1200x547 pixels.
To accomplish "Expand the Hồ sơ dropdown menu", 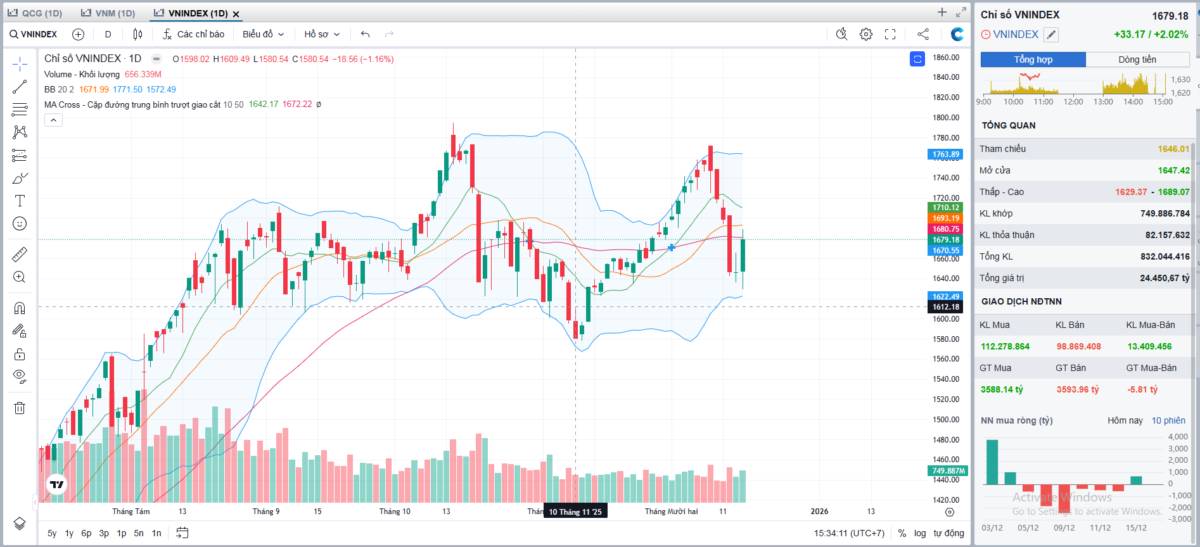I will (322, 34).
